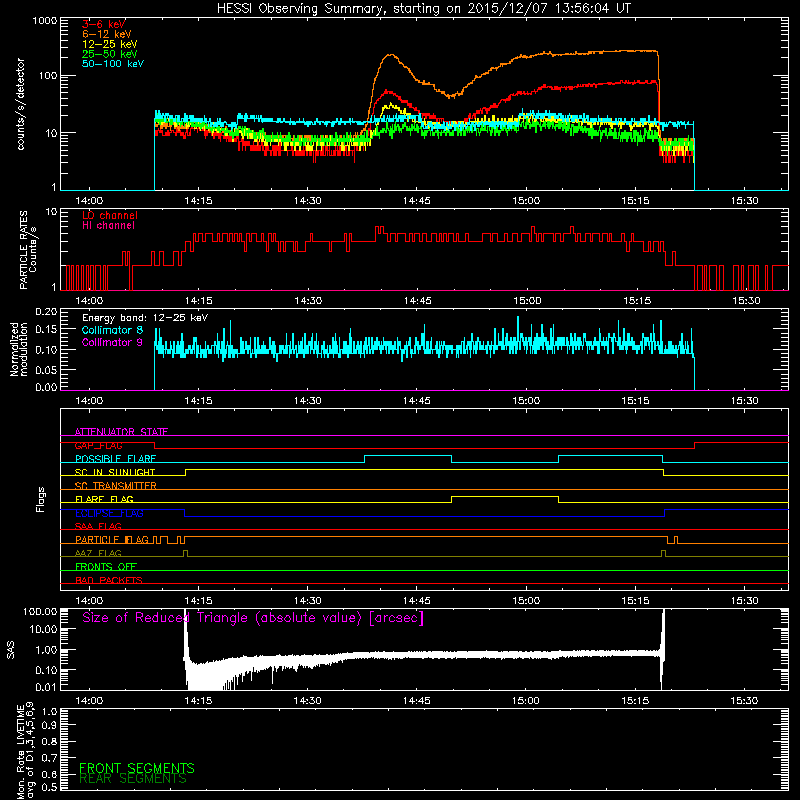Click the cyan '50-100 keV' legend entry
The height and width of the screenshot is (800, 800).
pyautogui.click(x=113, y=64)
